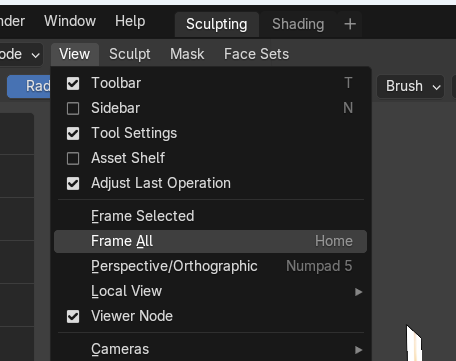Open the Mask menu
Viewport: 456px width, 361px height.
tap(187, 54)
